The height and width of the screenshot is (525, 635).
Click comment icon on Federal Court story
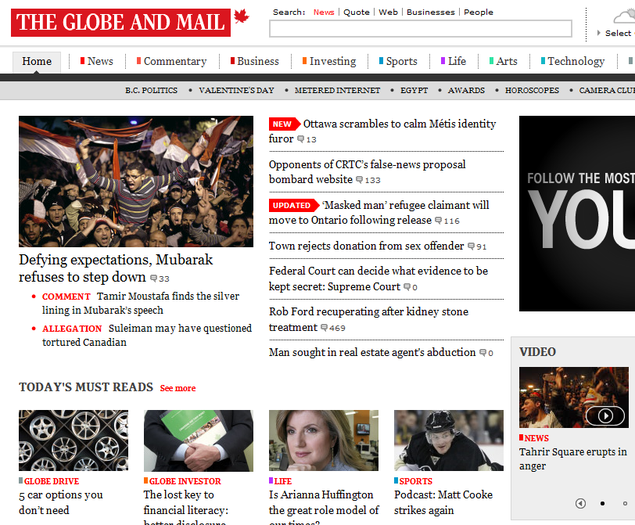[407, 287]
